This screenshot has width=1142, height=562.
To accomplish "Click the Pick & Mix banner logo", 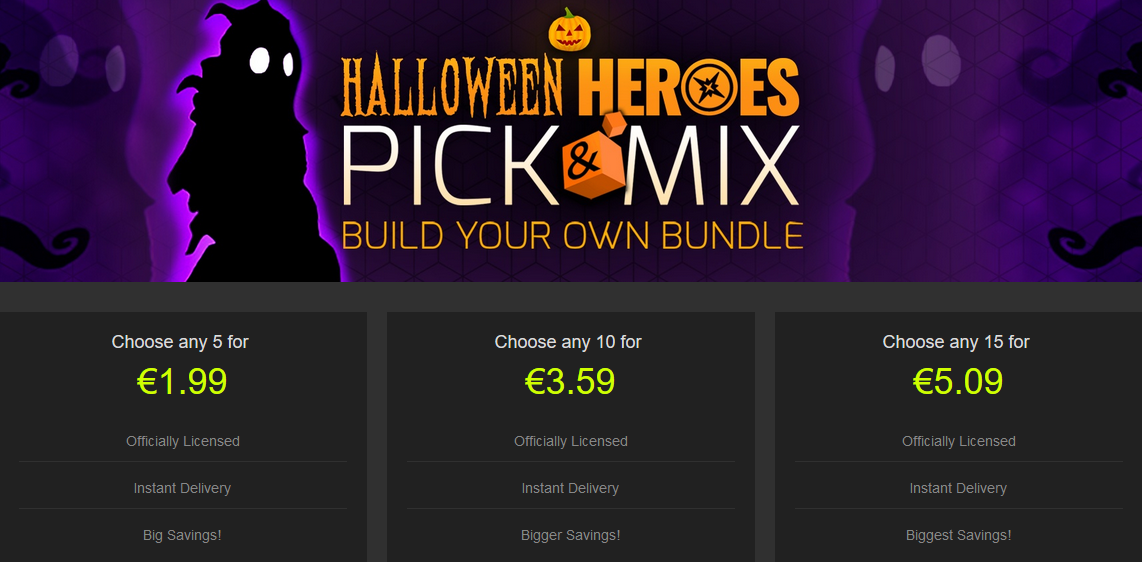I will (570, 166).
